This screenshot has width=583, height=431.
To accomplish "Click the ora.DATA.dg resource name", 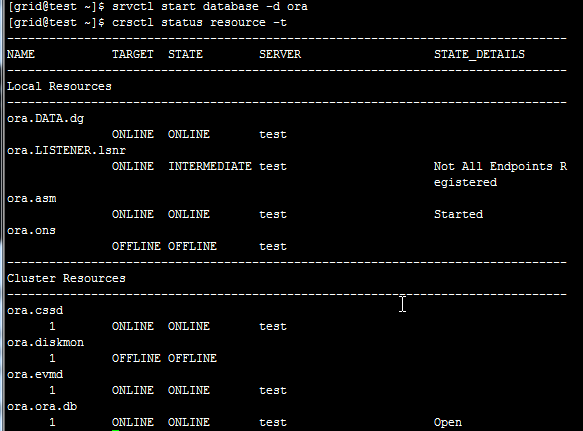I will click(x=45, y=119).
